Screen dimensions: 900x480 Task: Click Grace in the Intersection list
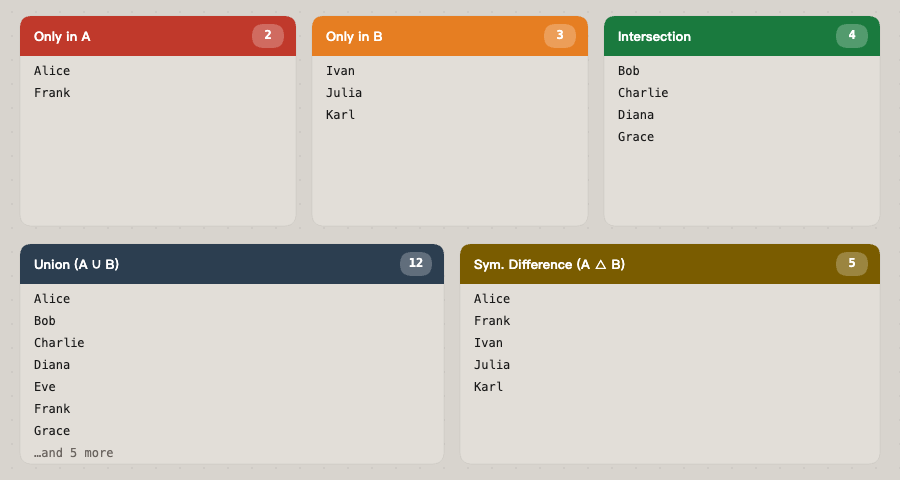636,137
